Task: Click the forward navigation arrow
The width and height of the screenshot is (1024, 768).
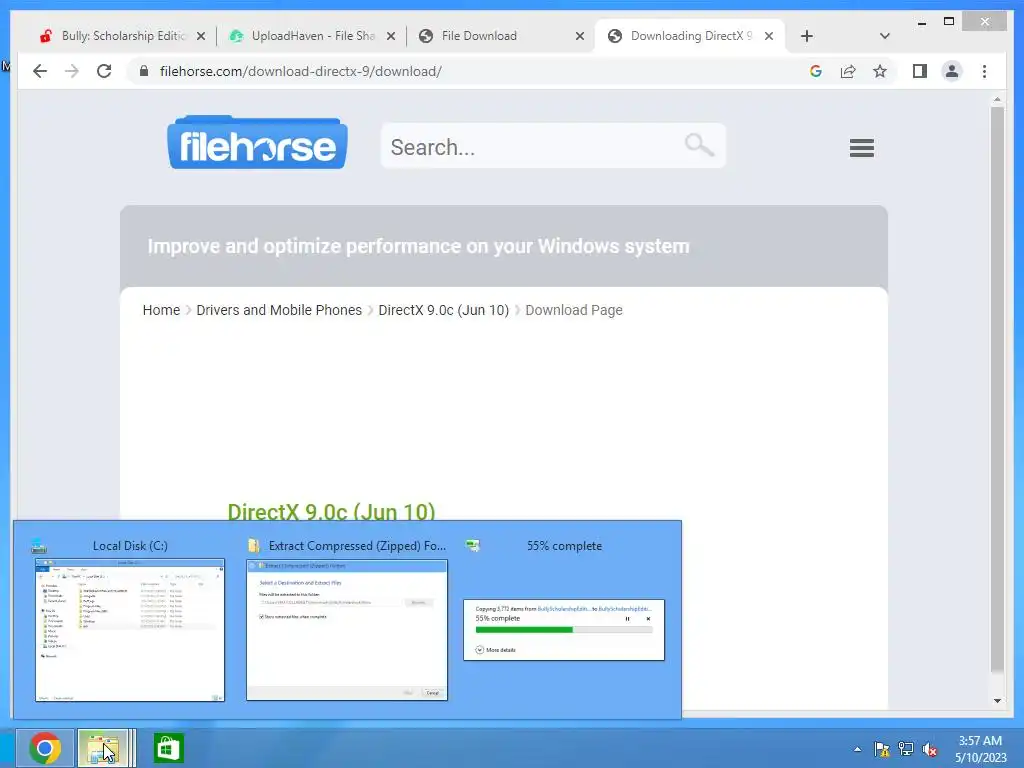Action: point(72,71)
